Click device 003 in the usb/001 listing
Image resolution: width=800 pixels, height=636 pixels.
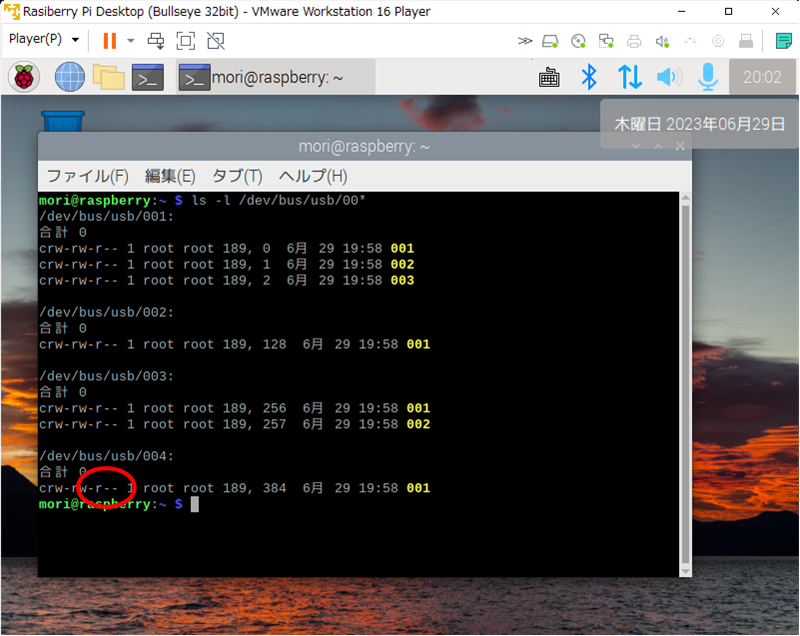[402, 281]
